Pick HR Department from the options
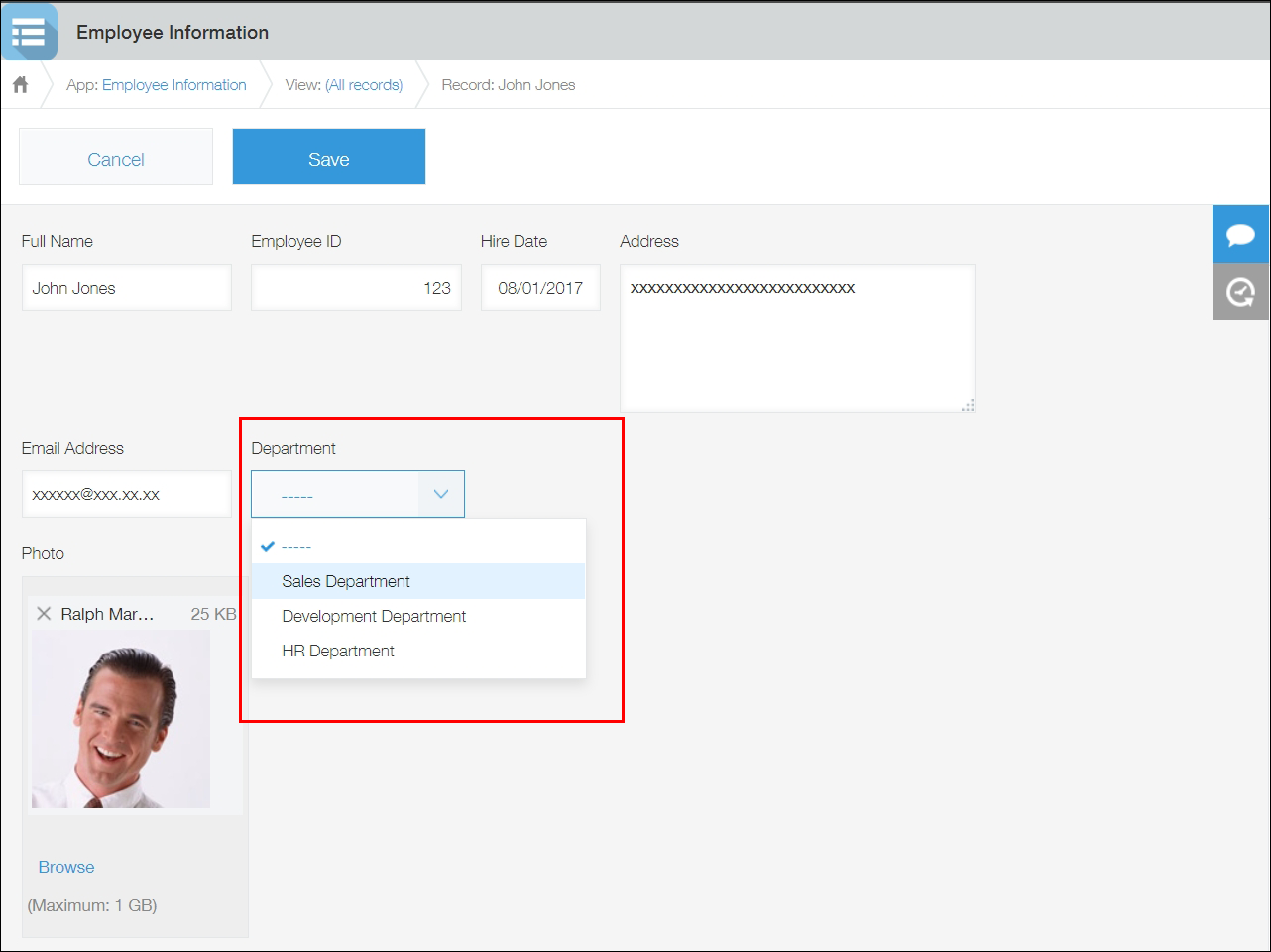 point(339,651)
